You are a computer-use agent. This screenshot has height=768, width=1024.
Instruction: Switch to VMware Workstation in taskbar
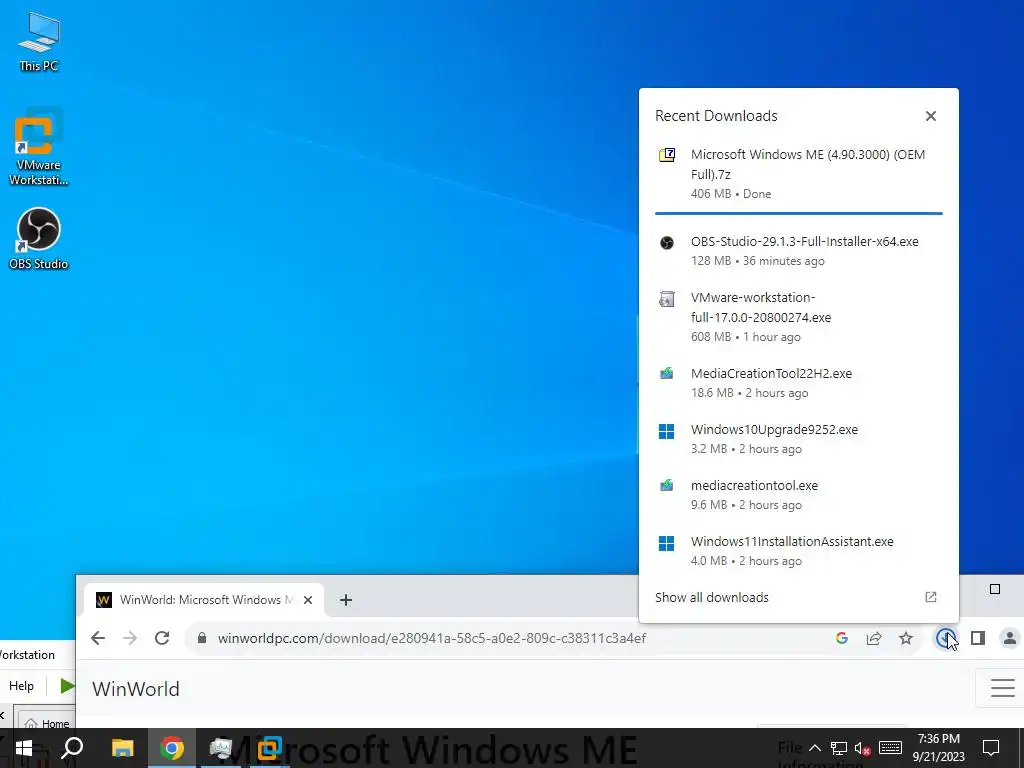click(270, 748)
